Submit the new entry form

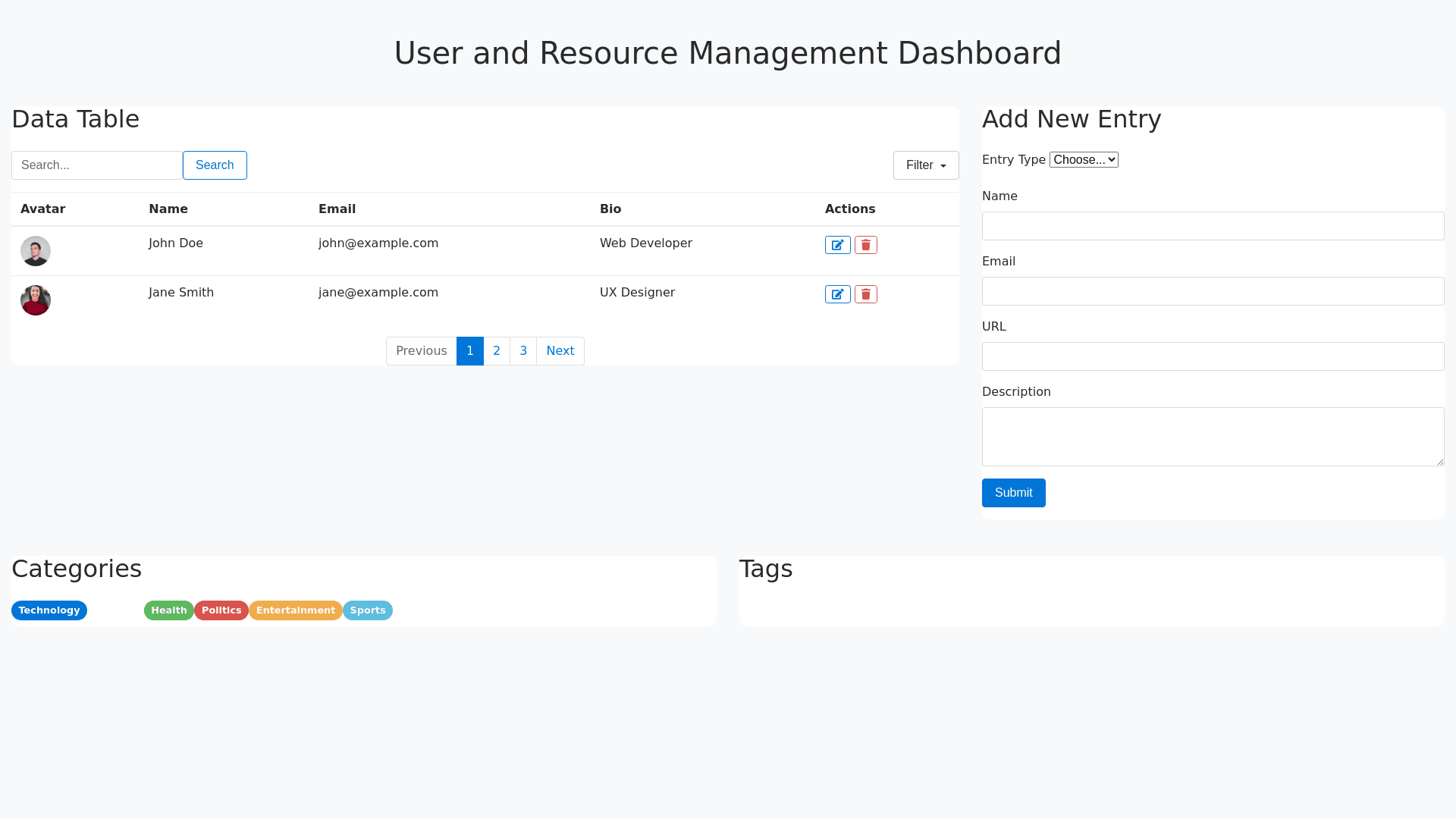click(x=1013, y=493)
